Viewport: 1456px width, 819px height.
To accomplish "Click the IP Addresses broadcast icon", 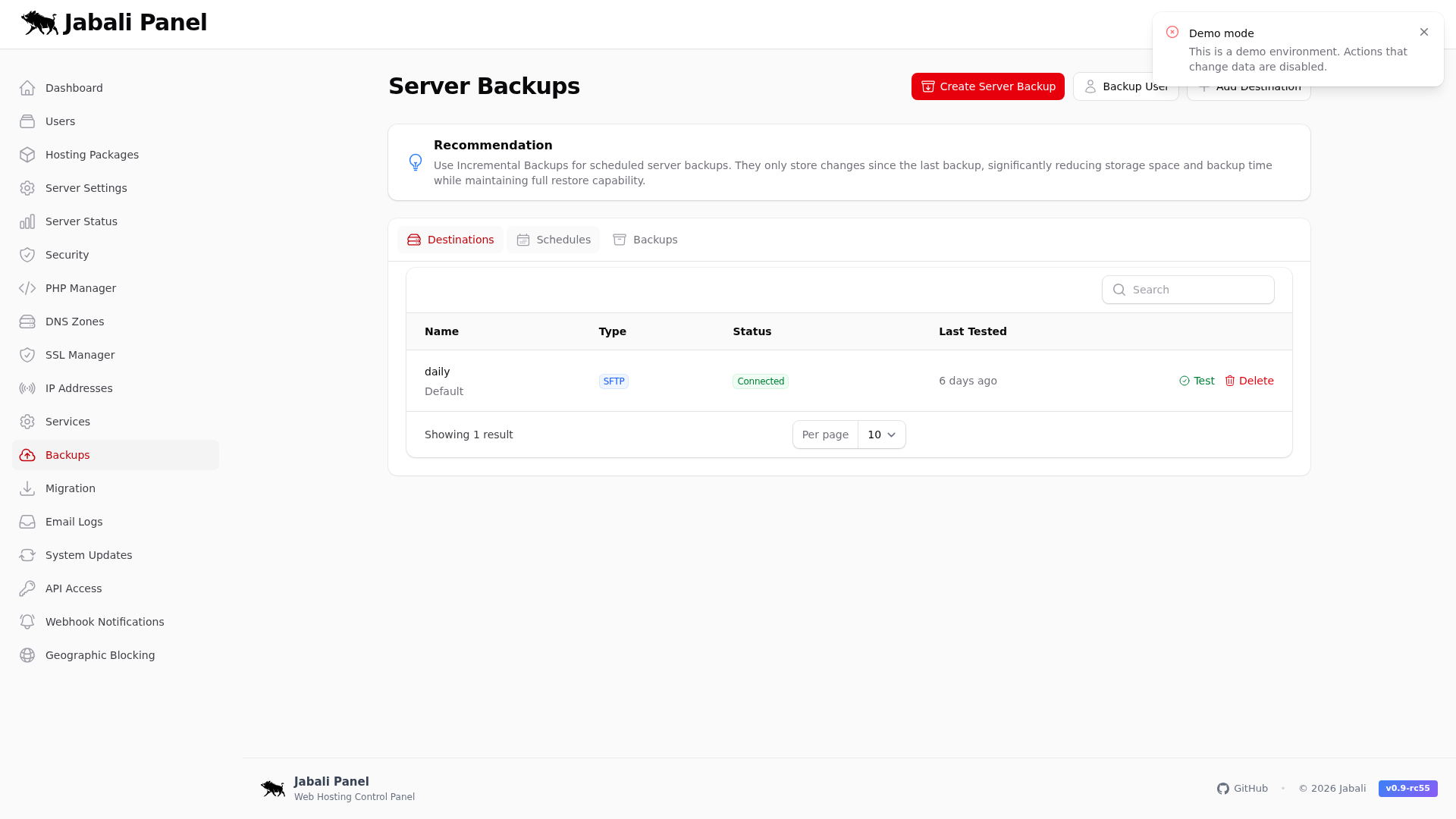I will [x=27, y=388].
